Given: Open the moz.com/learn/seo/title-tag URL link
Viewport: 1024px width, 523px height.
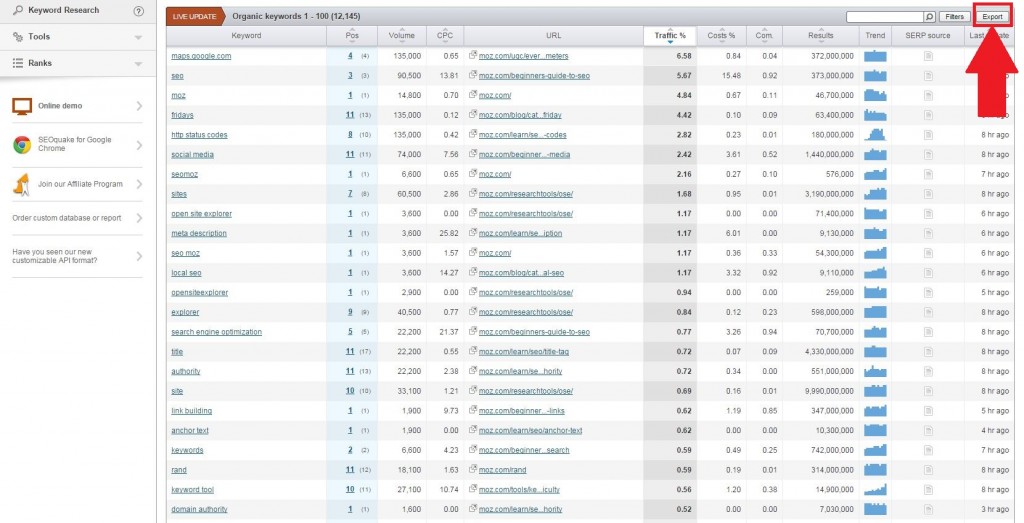Looking at the screenshot, I should (x=524, y=351).
